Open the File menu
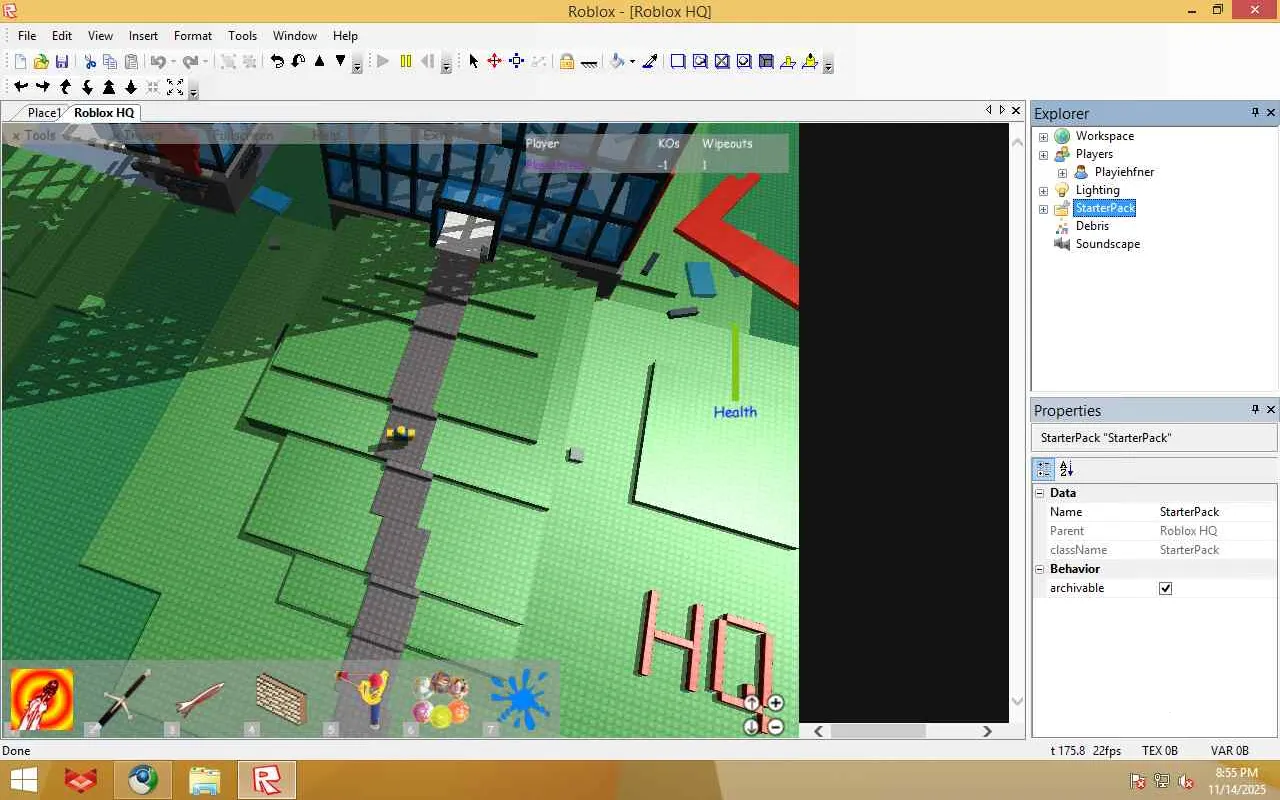Viewport: 1280px width, 800px height. tap(27, 35)
